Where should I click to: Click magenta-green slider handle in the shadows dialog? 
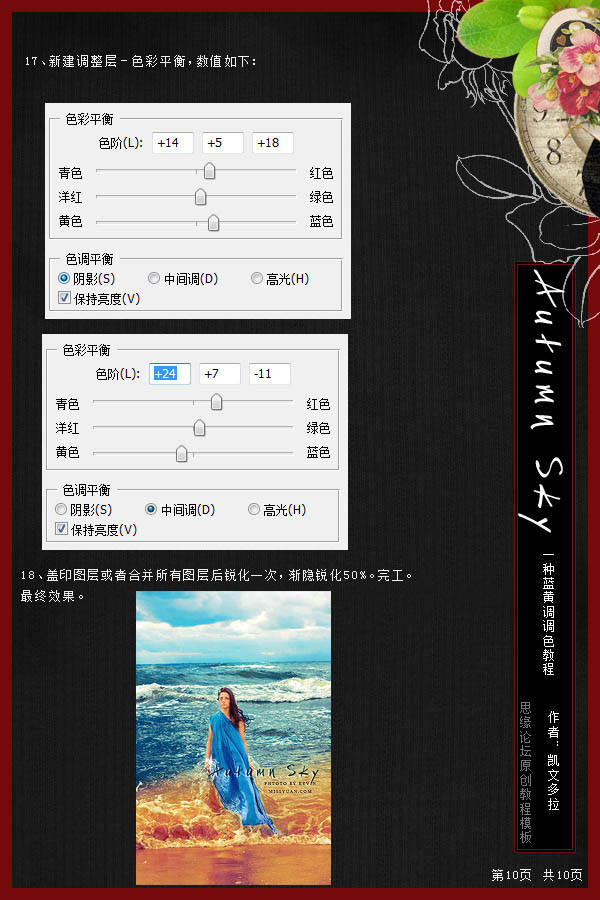tap(201, 197)
